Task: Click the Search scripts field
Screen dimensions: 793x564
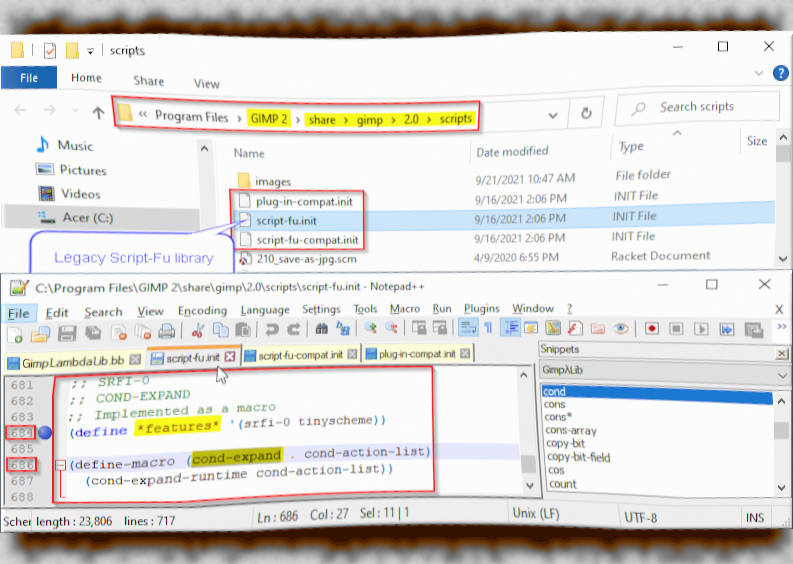Action: pos(697,107)
